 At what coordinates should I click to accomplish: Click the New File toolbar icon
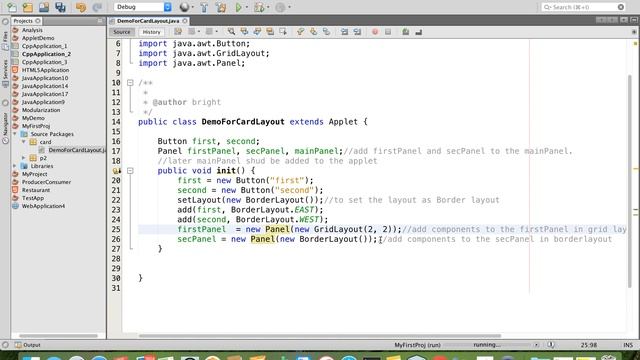(x=11, y=7)
